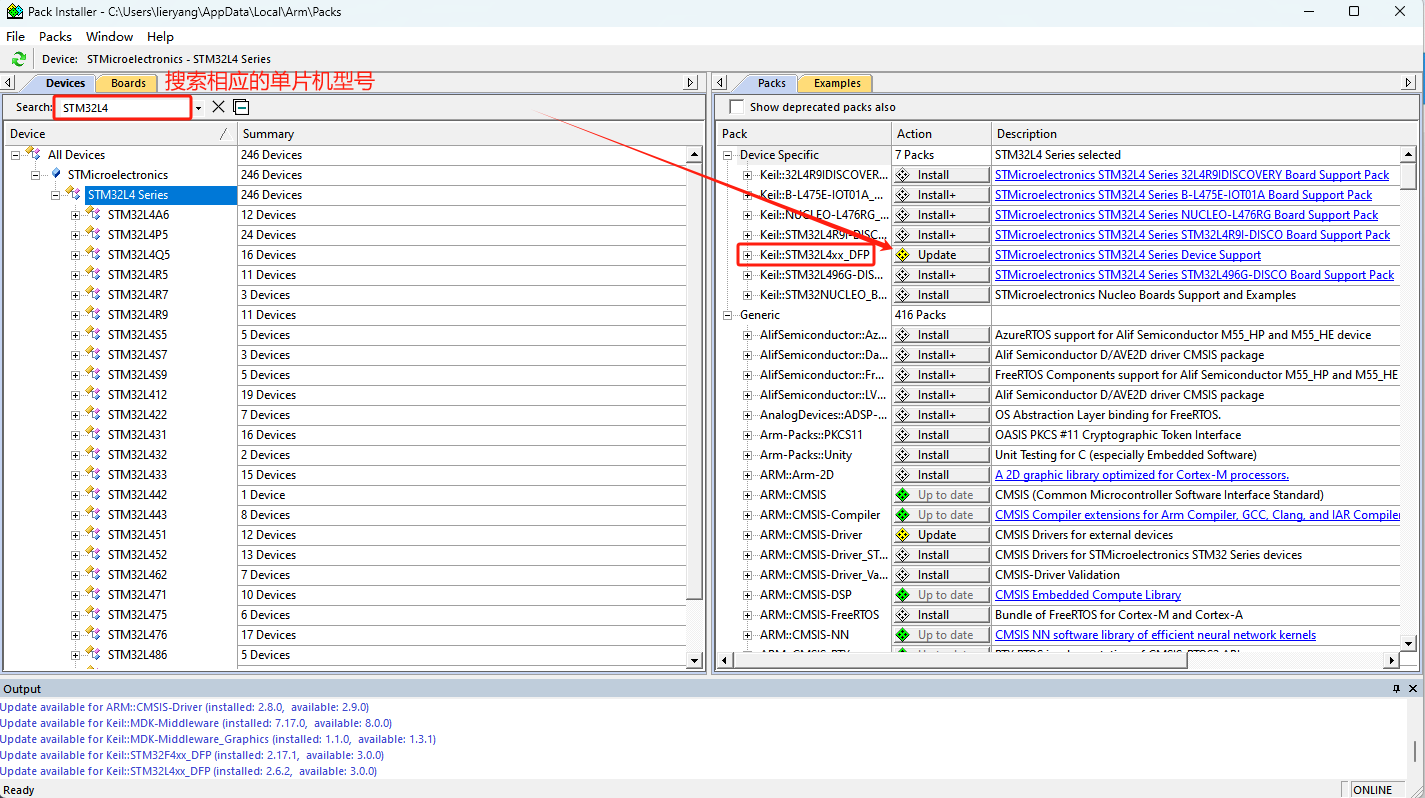The height and width of the screenshot is (798, 1425).
Task: Collapse the STM32L4 Series node
Action: pos(55,195)
